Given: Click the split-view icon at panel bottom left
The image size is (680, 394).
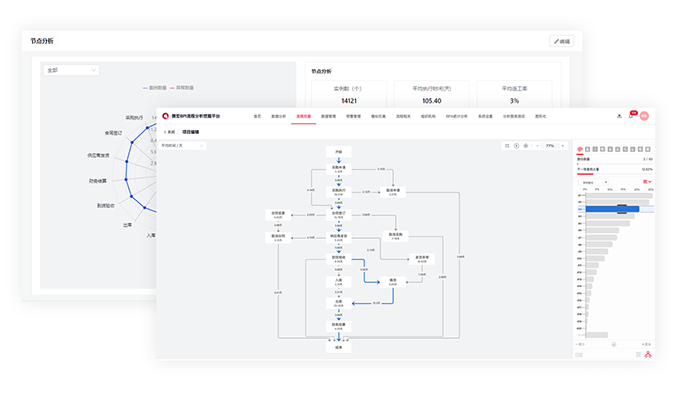Looking at the screenshot, I should [579, 355].
